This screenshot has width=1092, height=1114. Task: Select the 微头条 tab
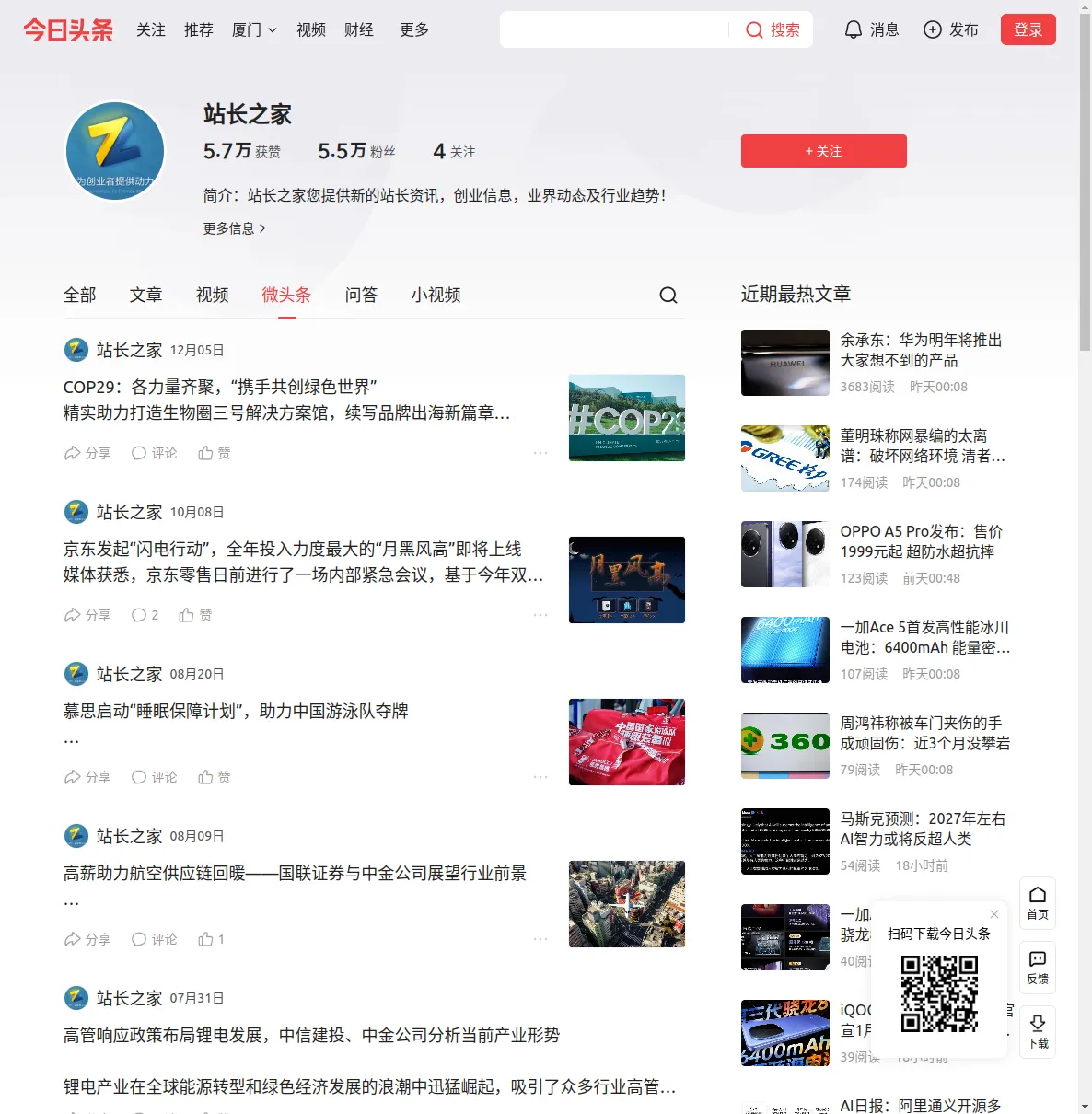[286, 295]
